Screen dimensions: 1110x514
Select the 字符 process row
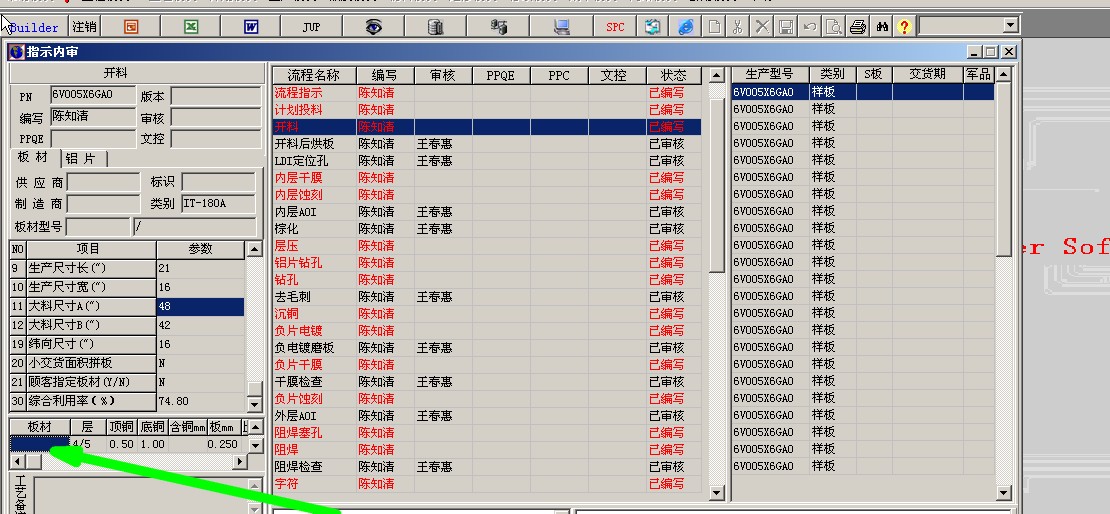(x=487, y=484)
